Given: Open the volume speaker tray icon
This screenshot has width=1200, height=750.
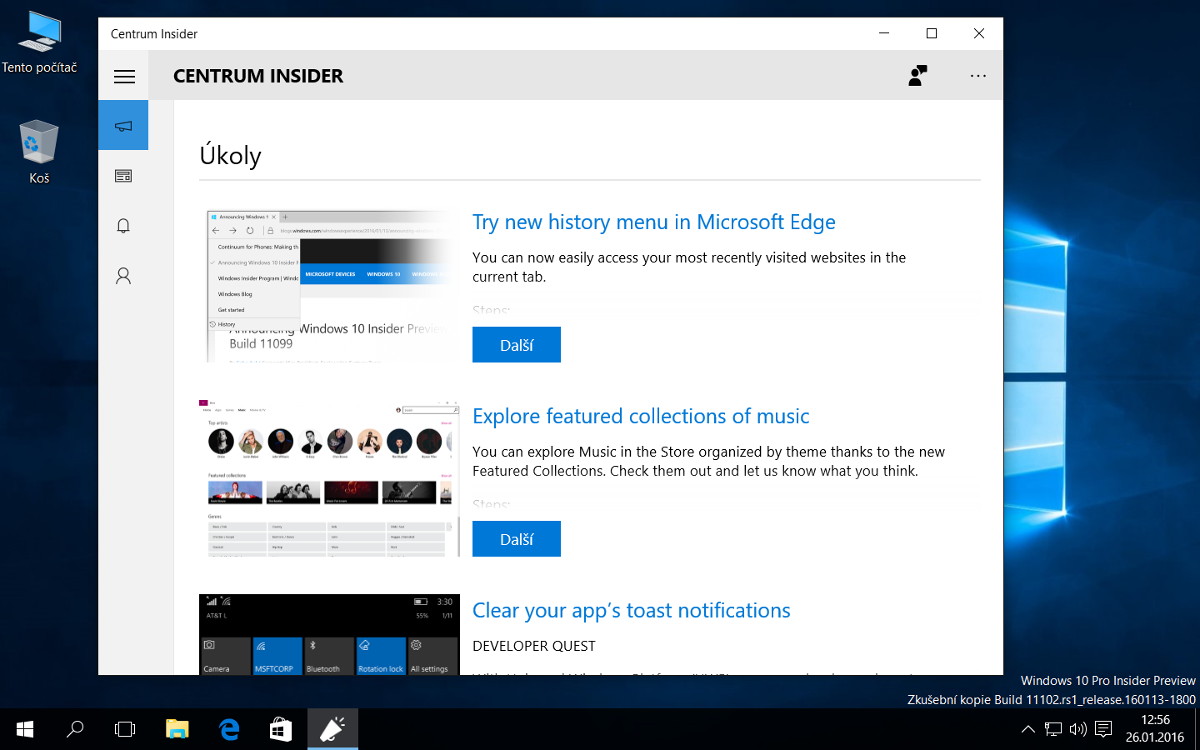Looking at the screenshot, I should point(1078,729).
